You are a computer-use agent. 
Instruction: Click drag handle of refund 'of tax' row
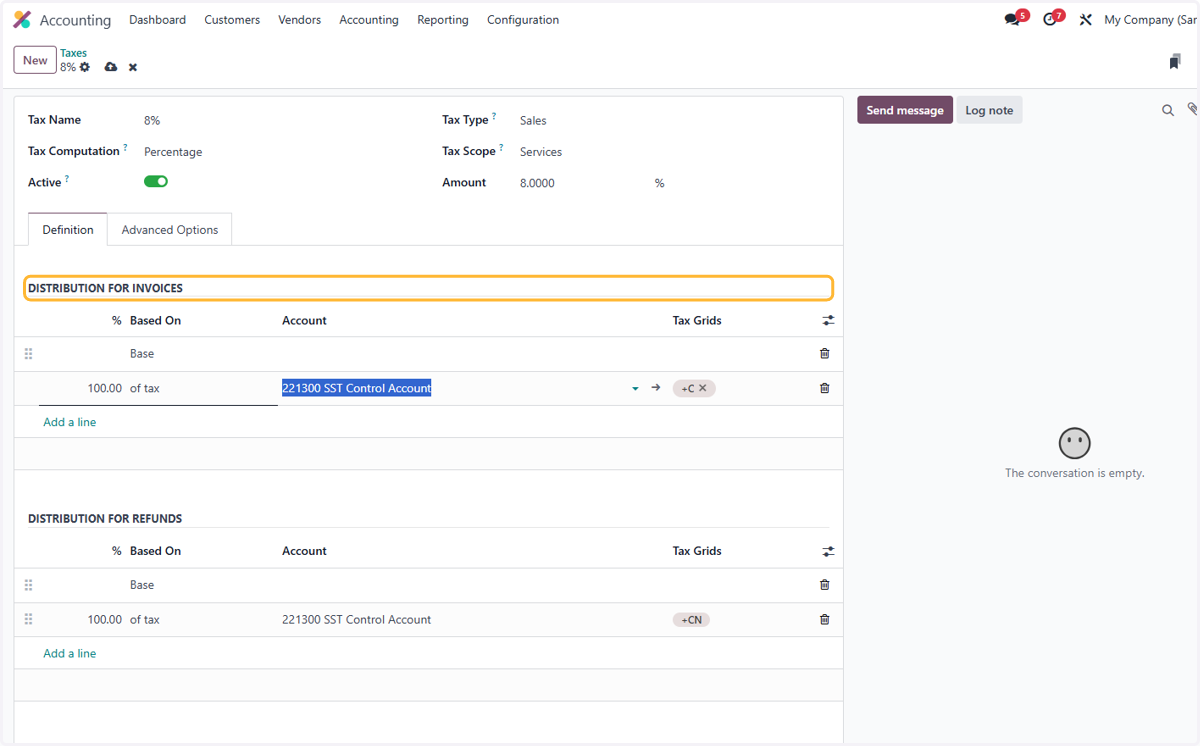click(28, 620)
